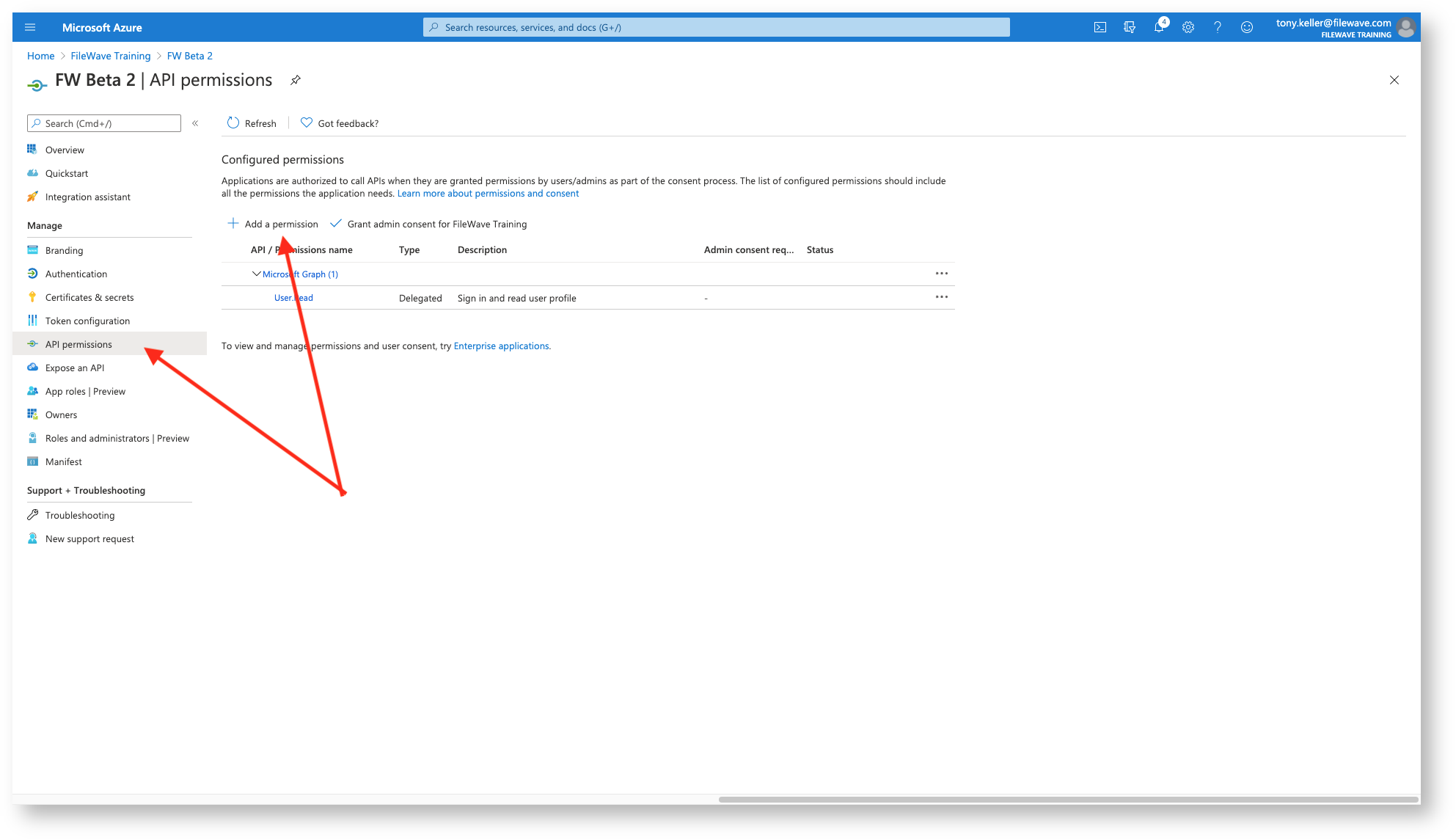Open the Azure portal hamburger menu
This screenshot has width=1456, height=840.
(x=30, y=27)
